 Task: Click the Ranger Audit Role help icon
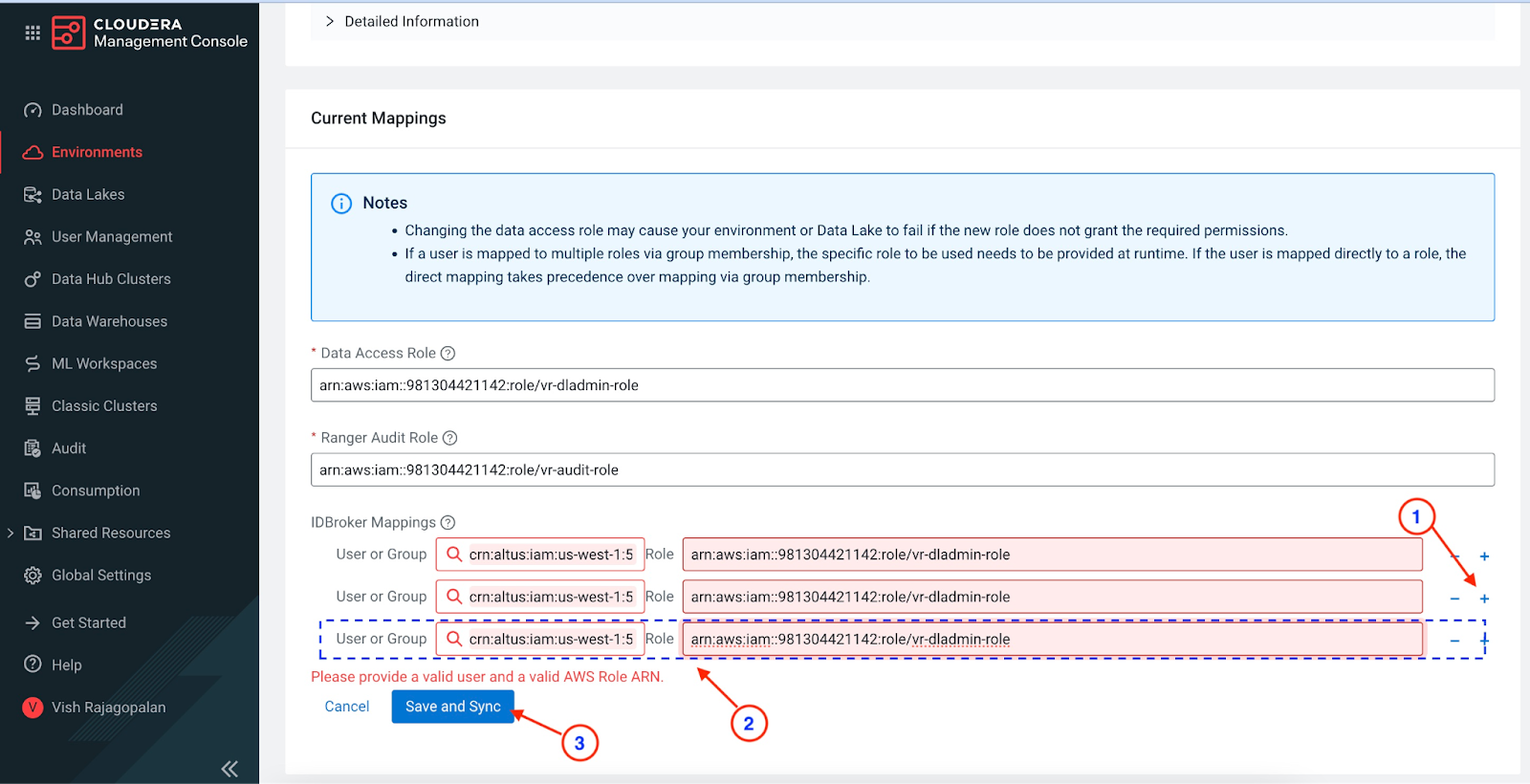point(450,438)
